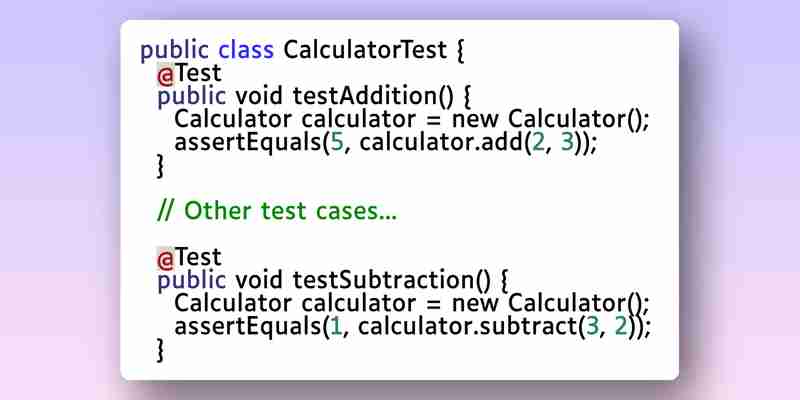
Task: Click the opening brace after CalculatorTest
Action: [460, 52]
